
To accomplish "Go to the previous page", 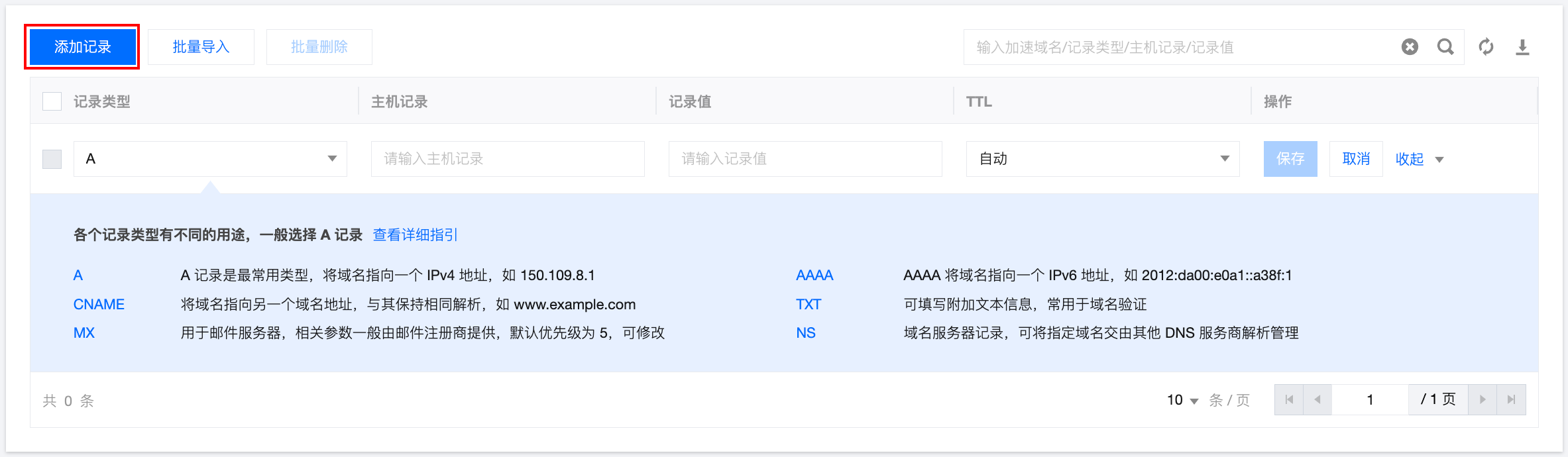I will click(x=1317, y=399).
